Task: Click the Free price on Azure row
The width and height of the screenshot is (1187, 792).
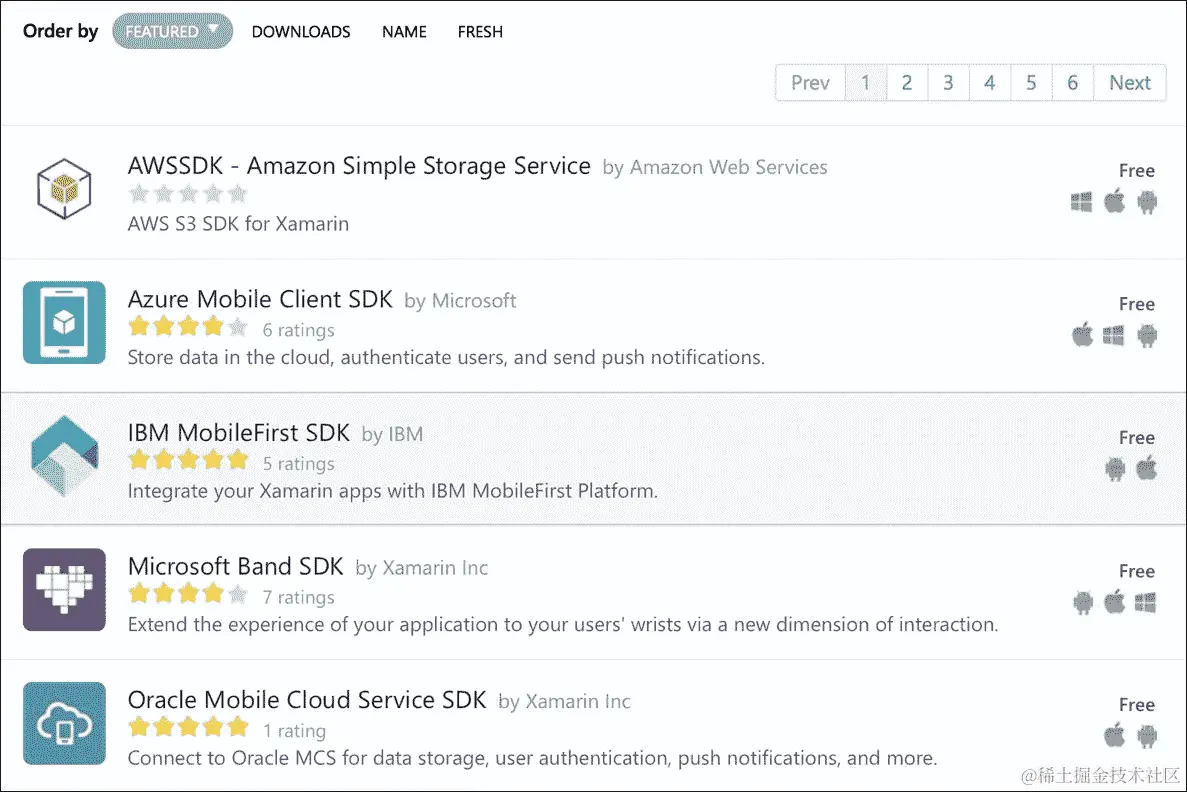Action: (x=1136, y=304)
